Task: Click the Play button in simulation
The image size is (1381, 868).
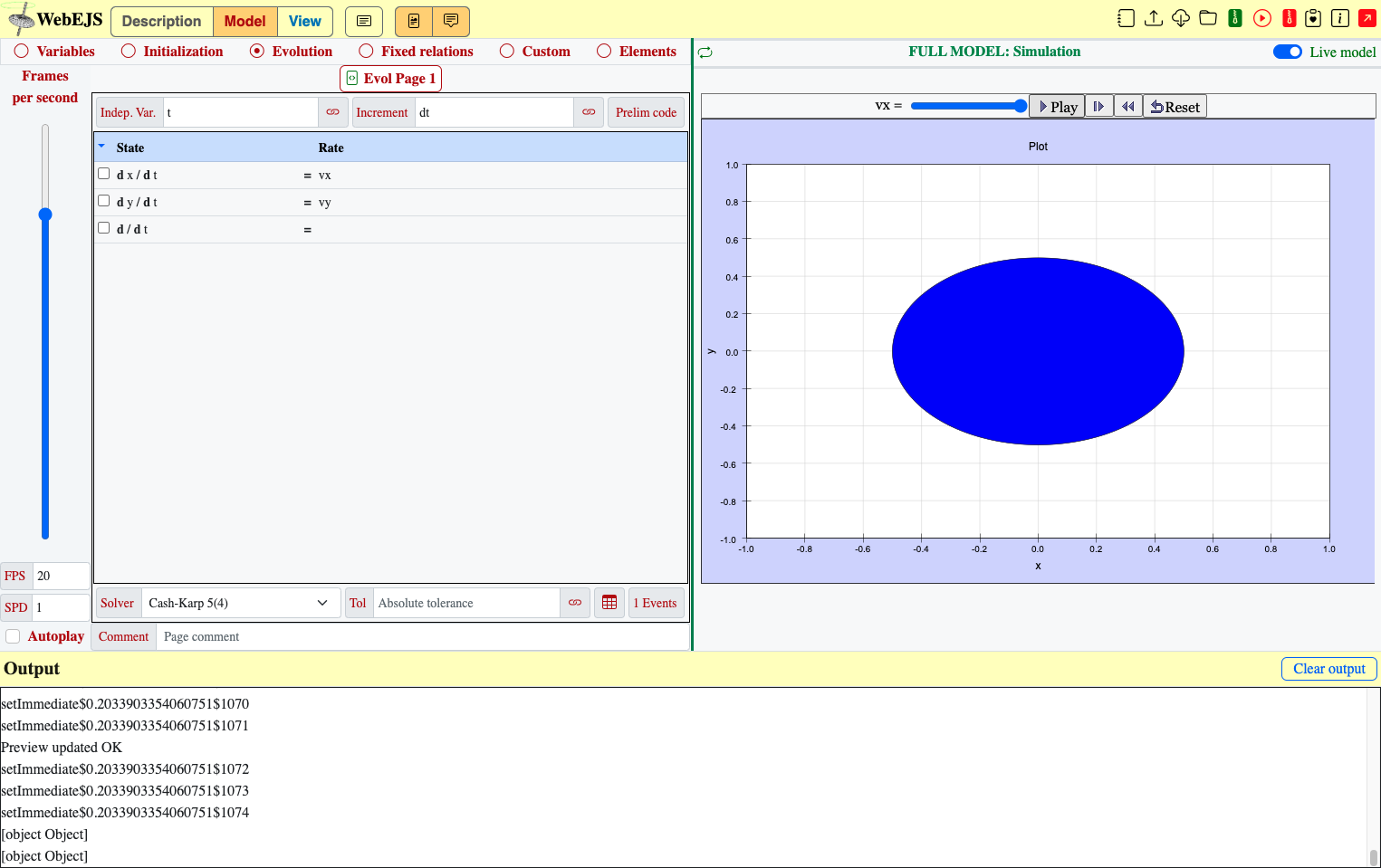Action: coord(1058,107)
